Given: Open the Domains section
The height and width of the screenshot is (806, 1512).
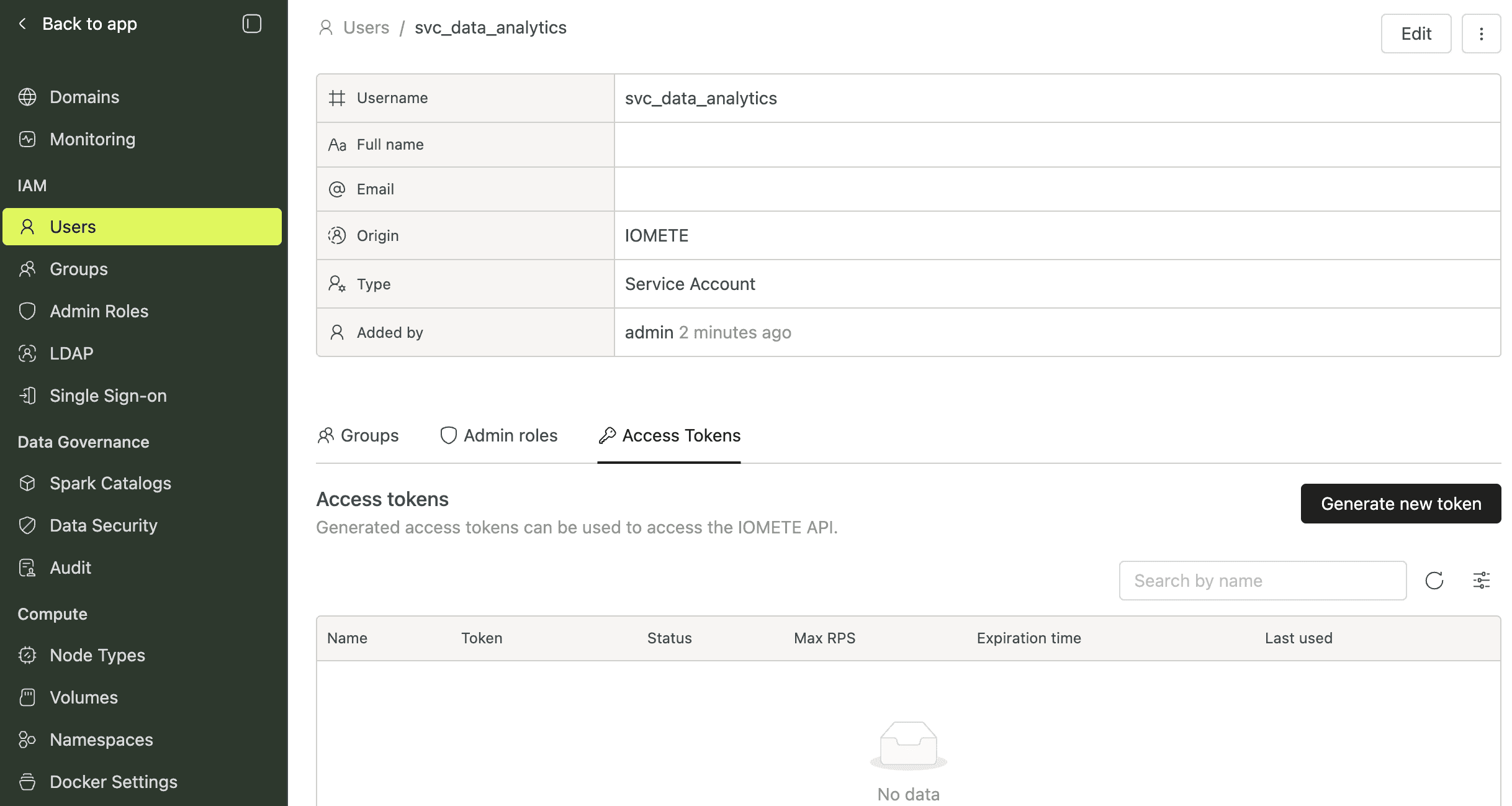Looking at the screenshot, I should click(84, 97).
